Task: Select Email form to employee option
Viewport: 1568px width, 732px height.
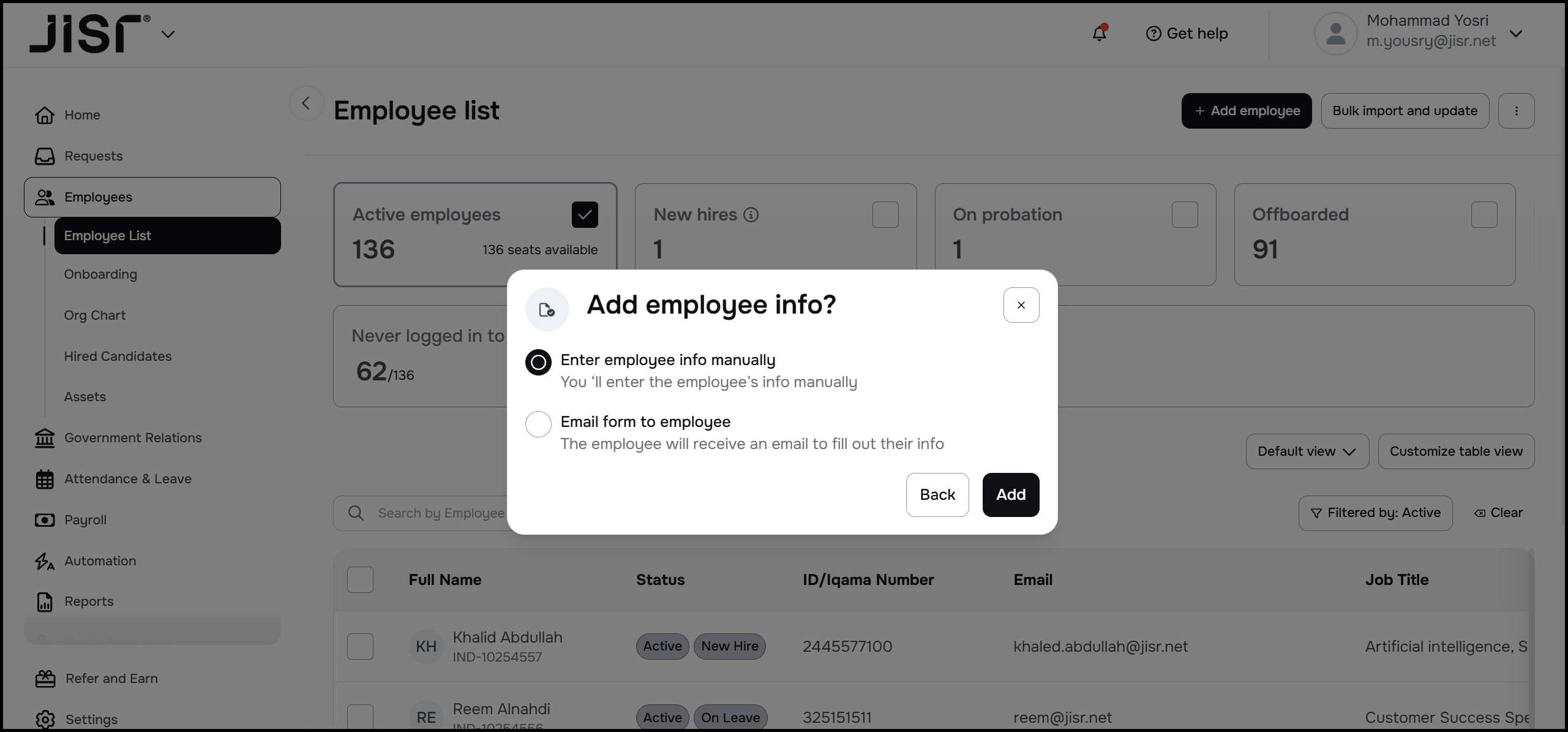Action: coord(538,424)
